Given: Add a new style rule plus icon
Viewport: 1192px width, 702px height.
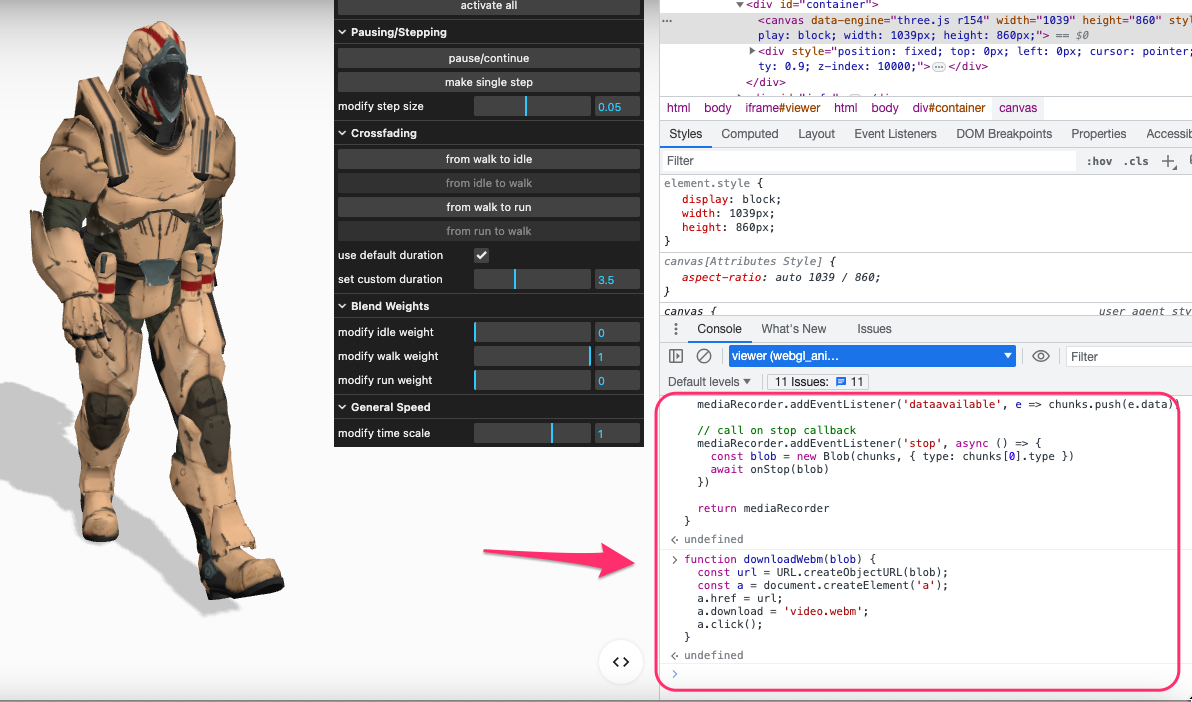Looking at the screenshot, I should [x=1168, y=161].
